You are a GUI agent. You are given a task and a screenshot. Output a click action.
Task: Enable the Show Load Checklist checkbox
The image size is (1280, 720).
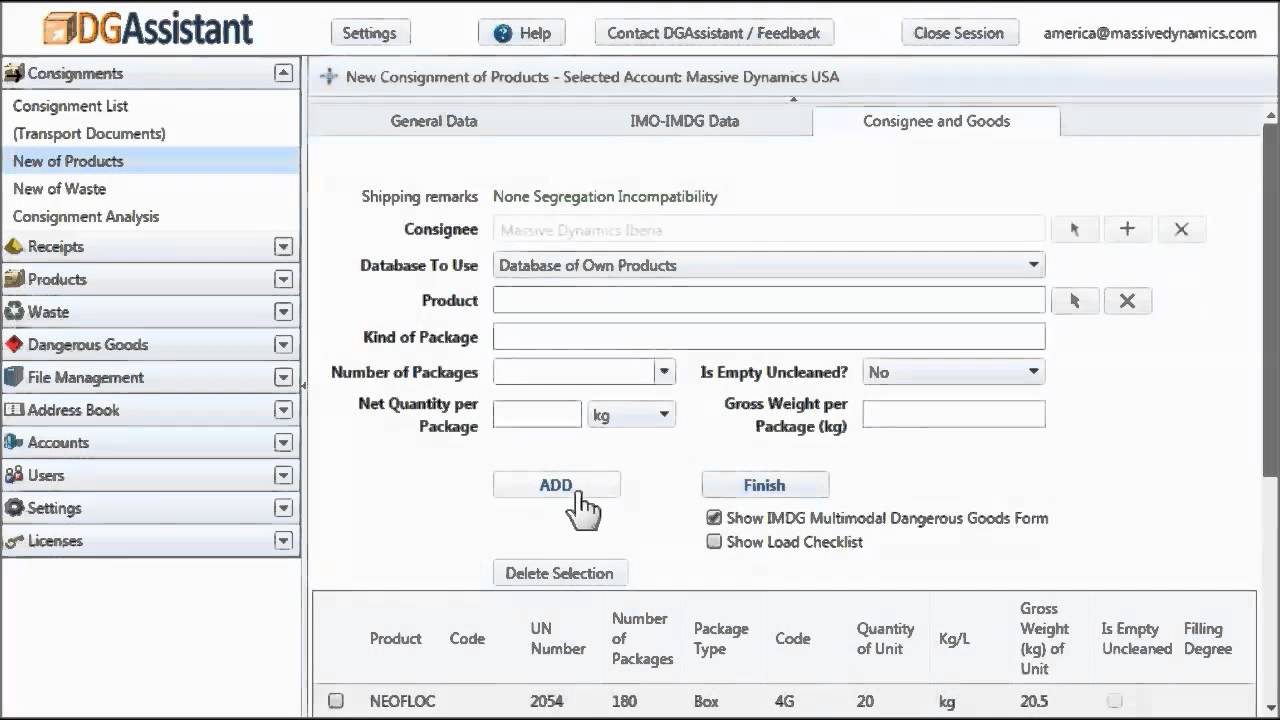coord(714,542)
